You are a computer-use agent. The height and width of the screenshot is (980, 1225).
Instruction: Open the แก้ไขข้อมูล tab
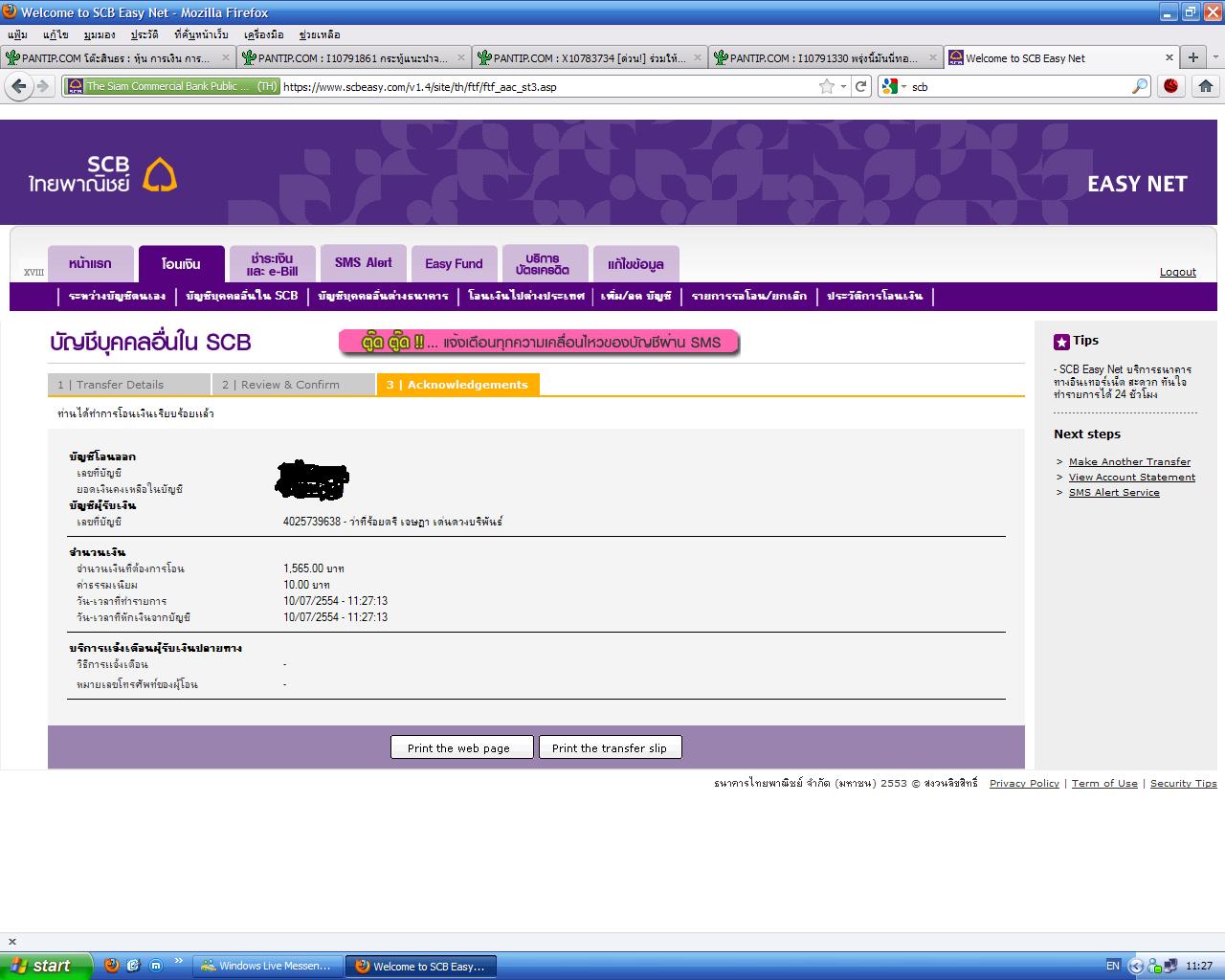(x=635, y=264)
